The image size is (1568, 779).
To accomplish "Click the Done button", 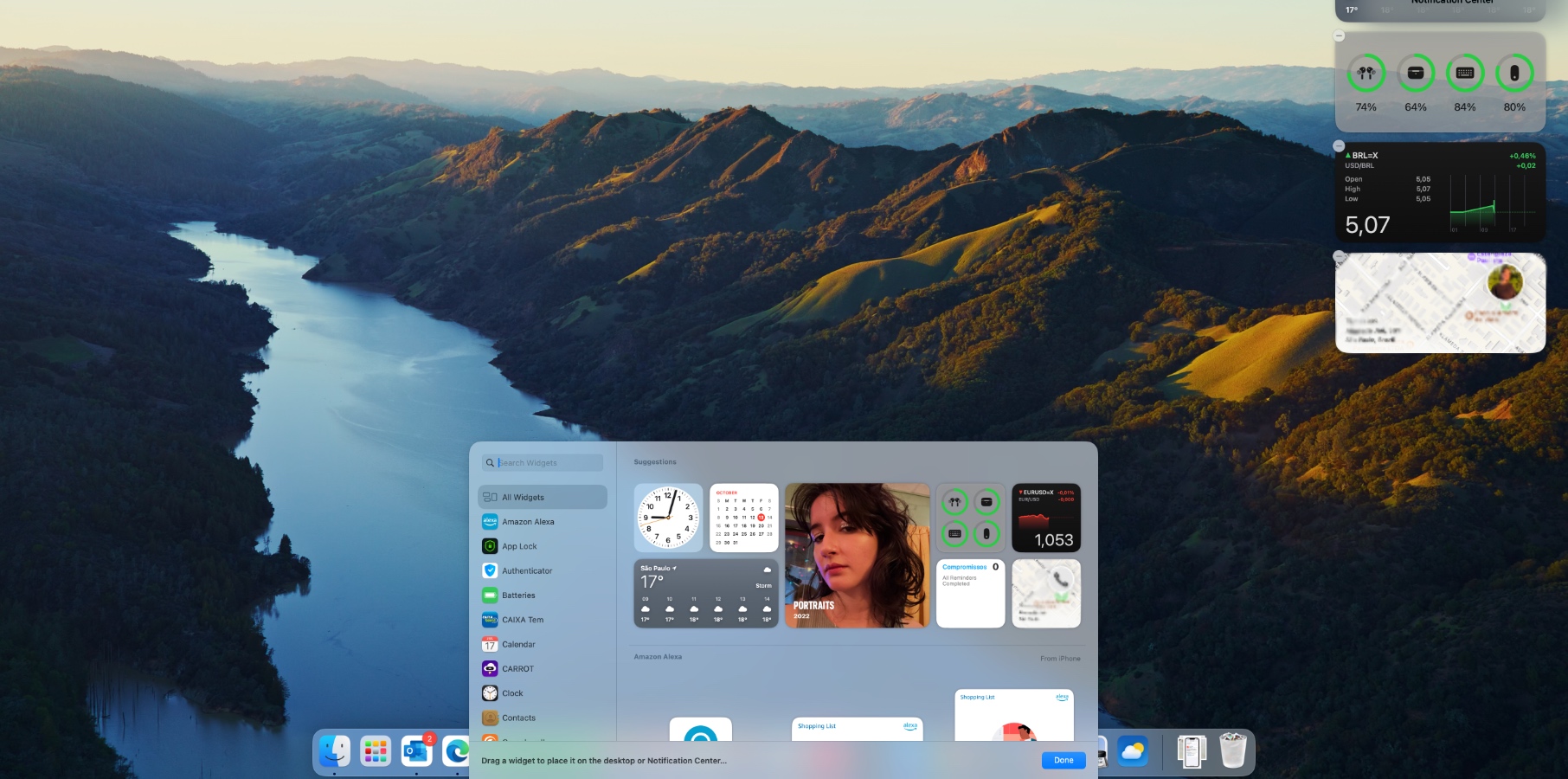I will [1064, 761].
